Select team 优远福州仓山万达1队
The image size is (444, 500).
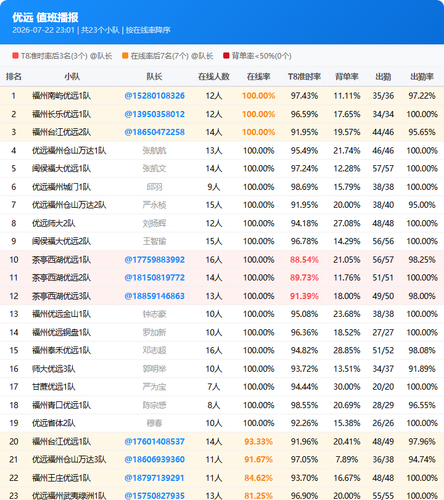pos(69,151)
